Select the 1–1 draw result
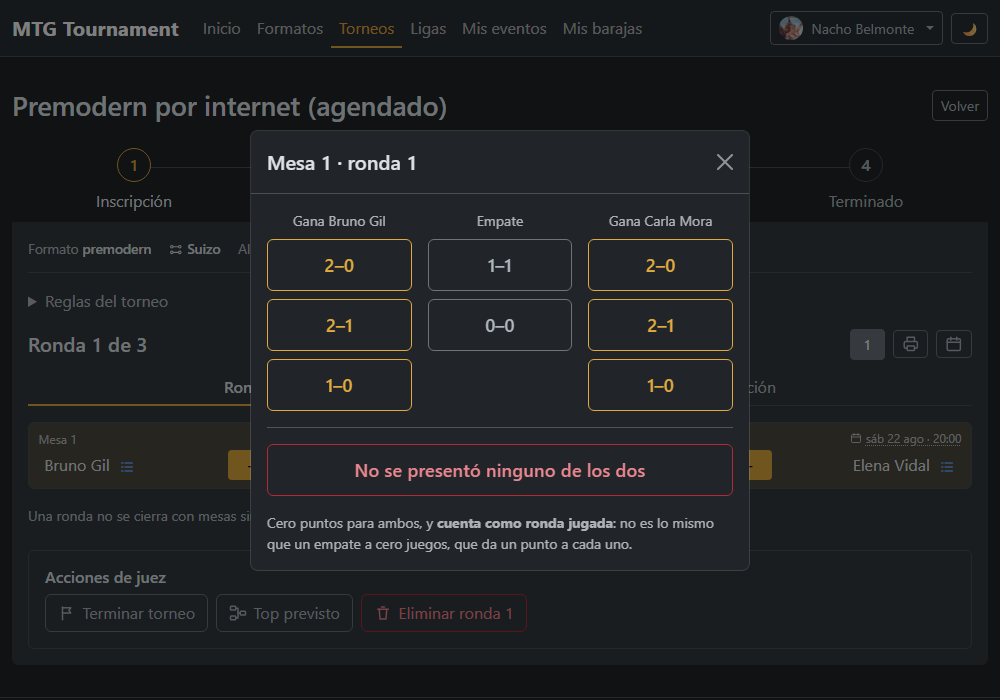 coord(499,265)
